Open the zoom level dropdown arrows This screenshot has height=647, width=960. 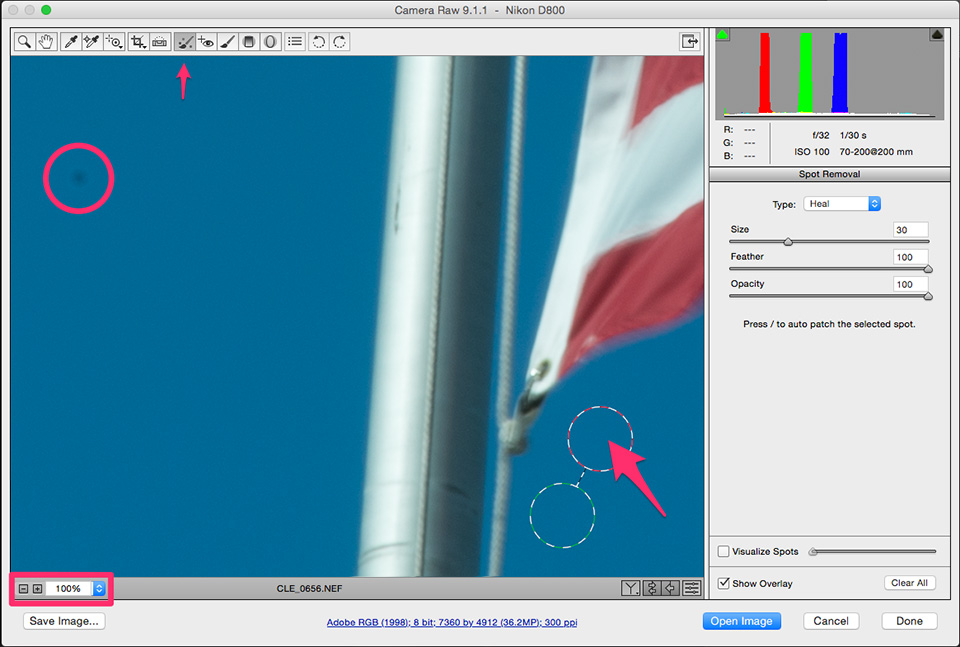point(99,589)
